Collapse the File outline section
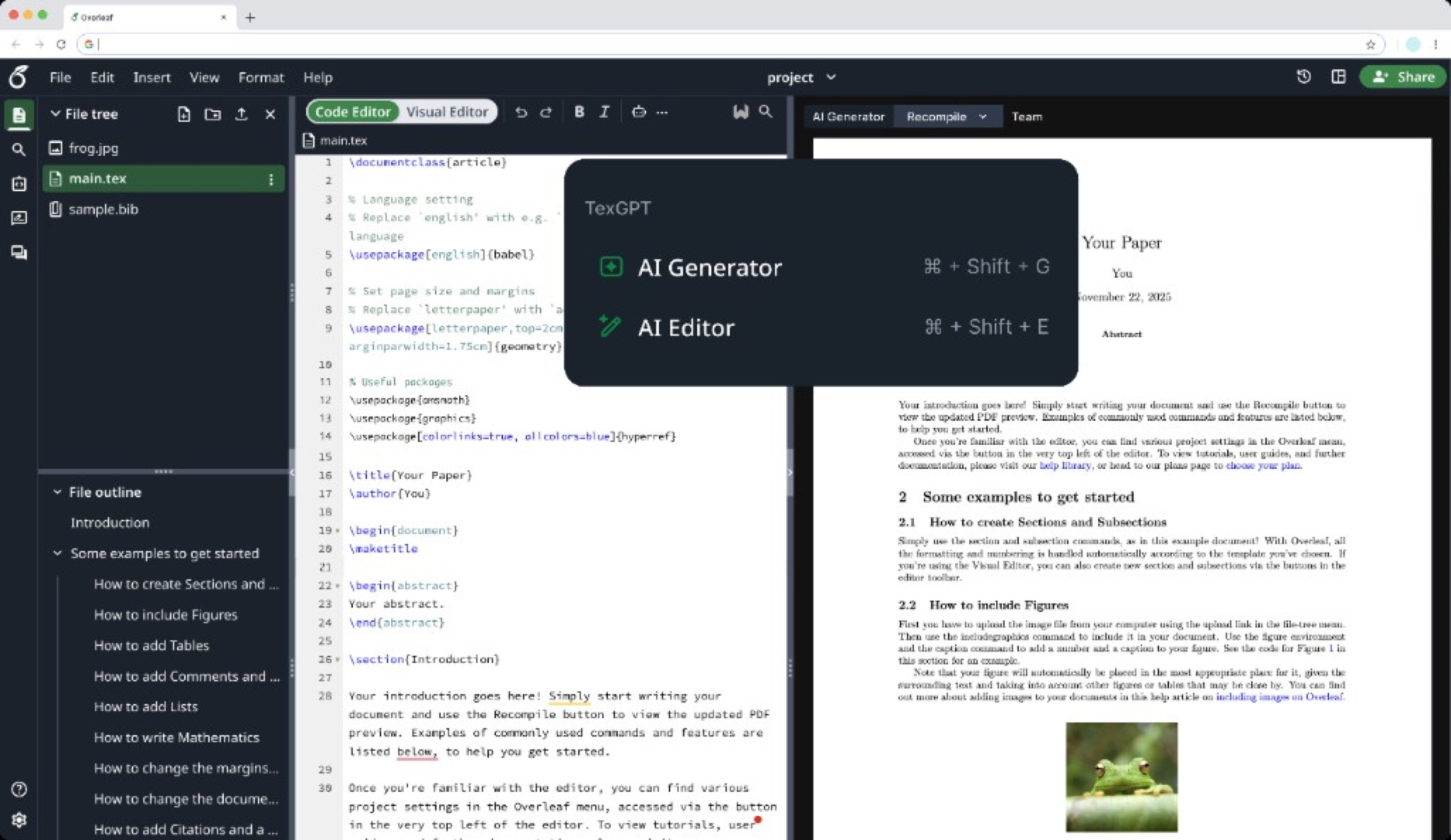1451x840 pixels. coord(57,492)
